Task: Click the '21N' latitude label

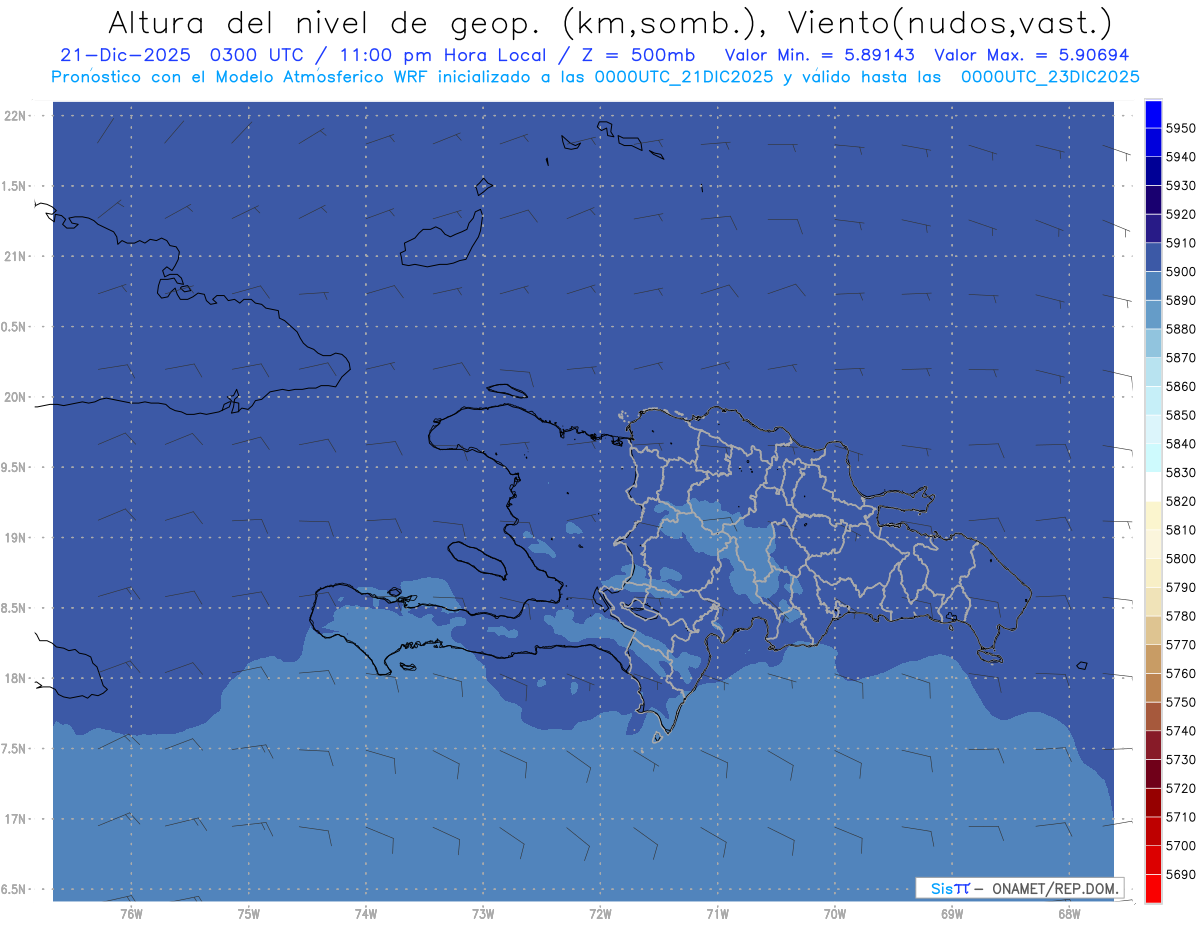Action: (x=16, y=256)
